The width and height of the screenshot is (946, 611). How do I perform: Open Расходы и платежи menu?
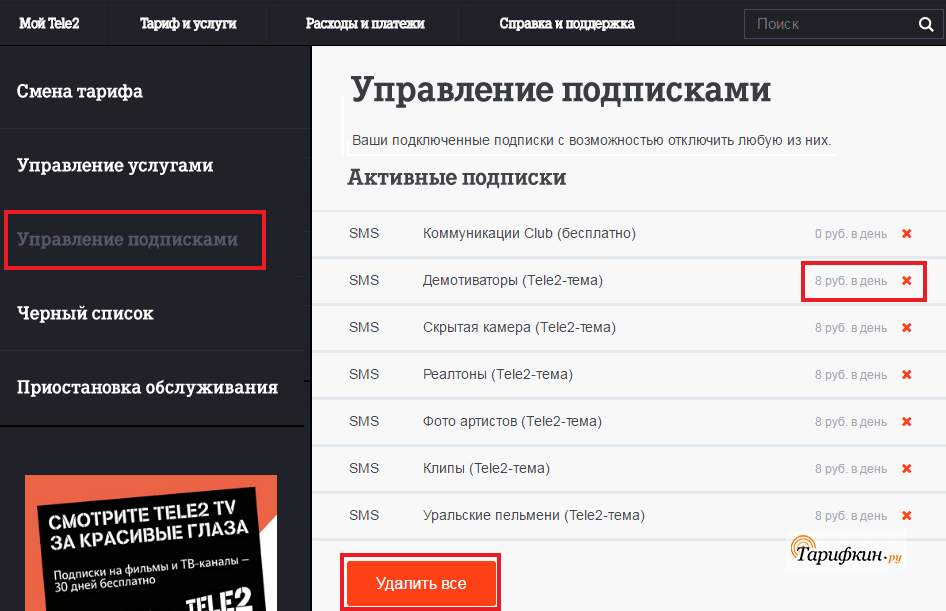tap(365, 24)
